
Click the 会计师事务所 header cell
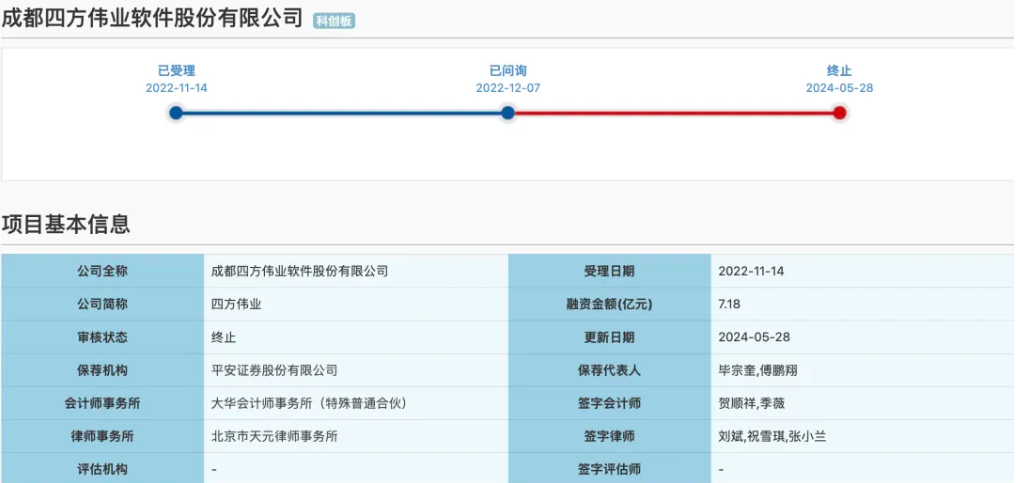tap(102, 403)
